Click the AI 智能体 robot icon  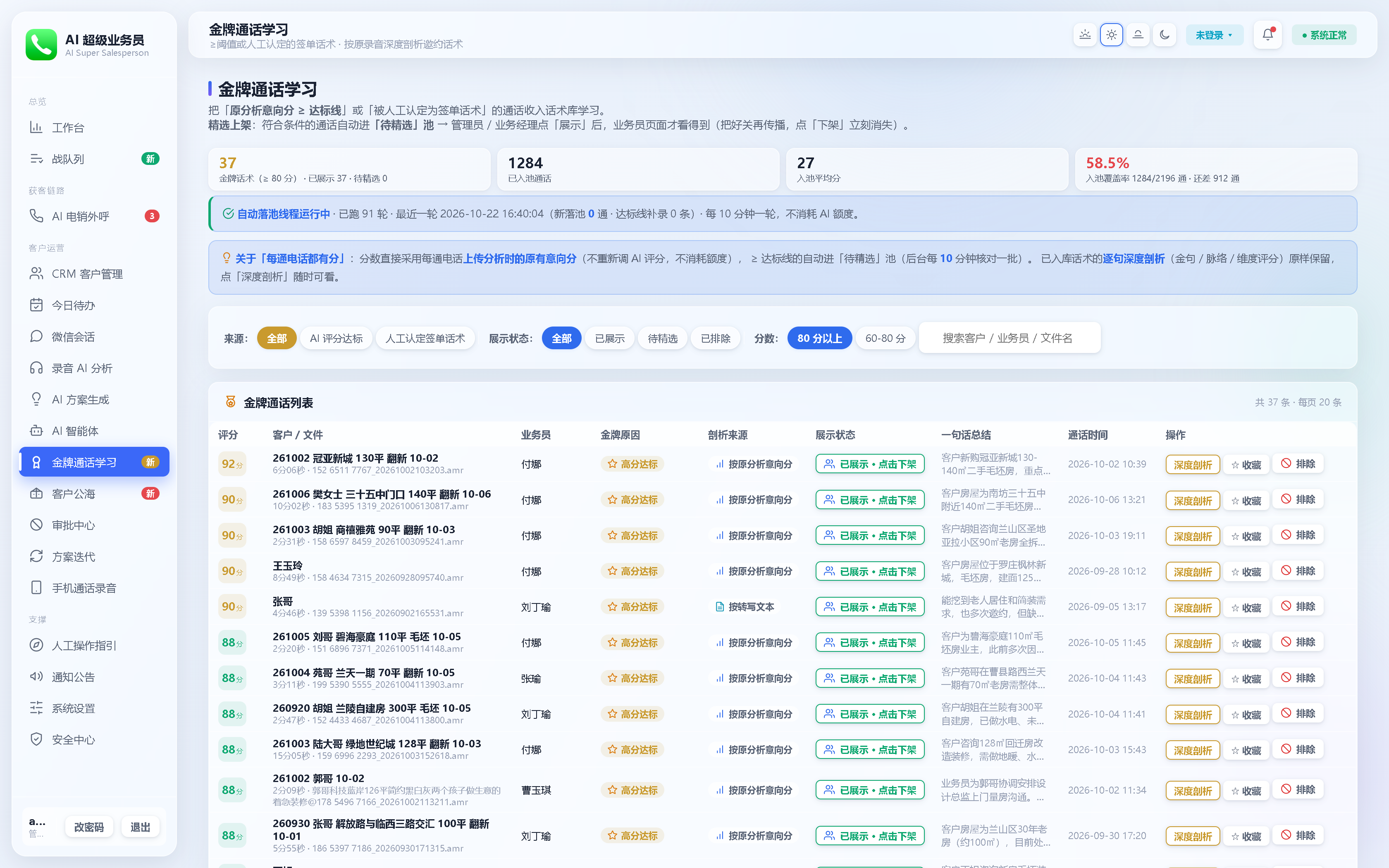tap(36, 431)
